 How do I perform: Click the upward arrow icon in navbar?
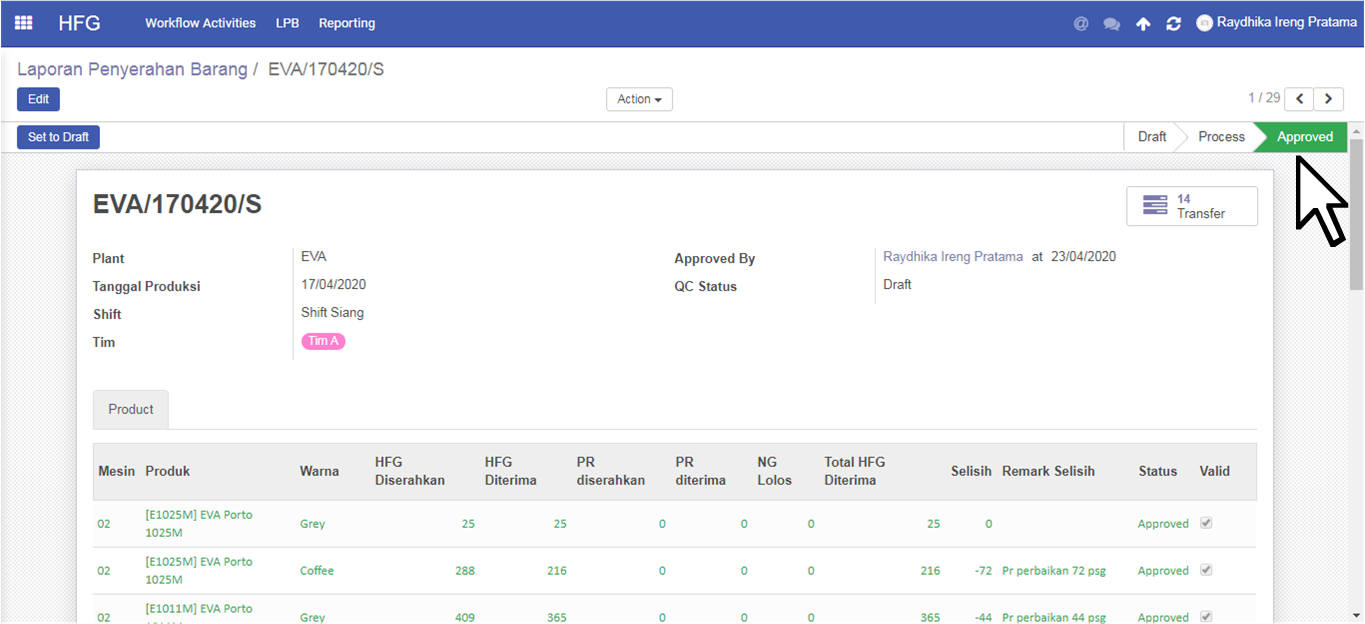(x=1143, y=23)
